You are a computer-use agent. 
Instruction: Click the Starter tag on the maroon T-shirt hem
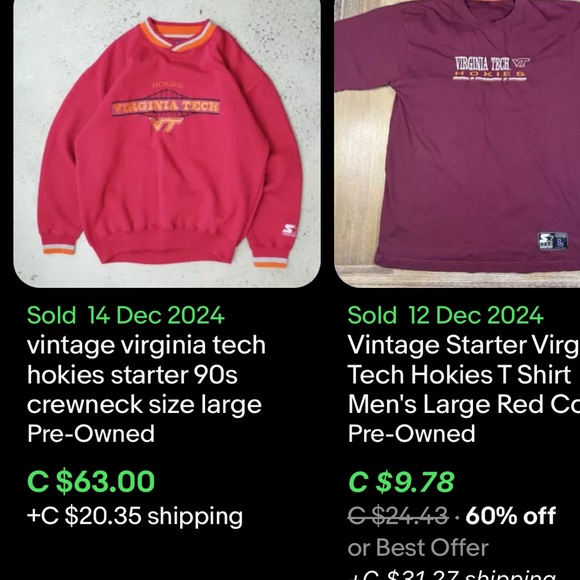(x=552, y=241)
